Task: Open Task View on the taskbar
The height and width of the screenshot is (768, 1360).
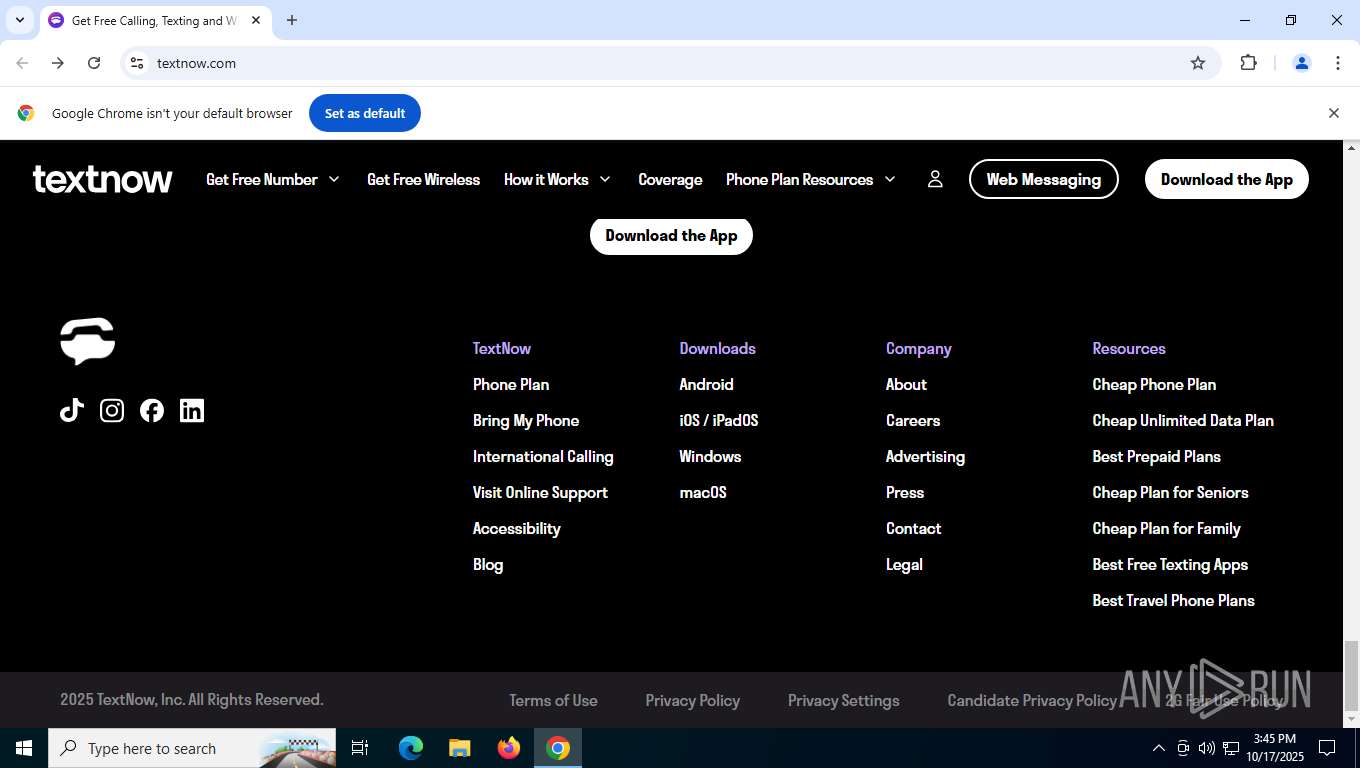Action: coord(360,748)
